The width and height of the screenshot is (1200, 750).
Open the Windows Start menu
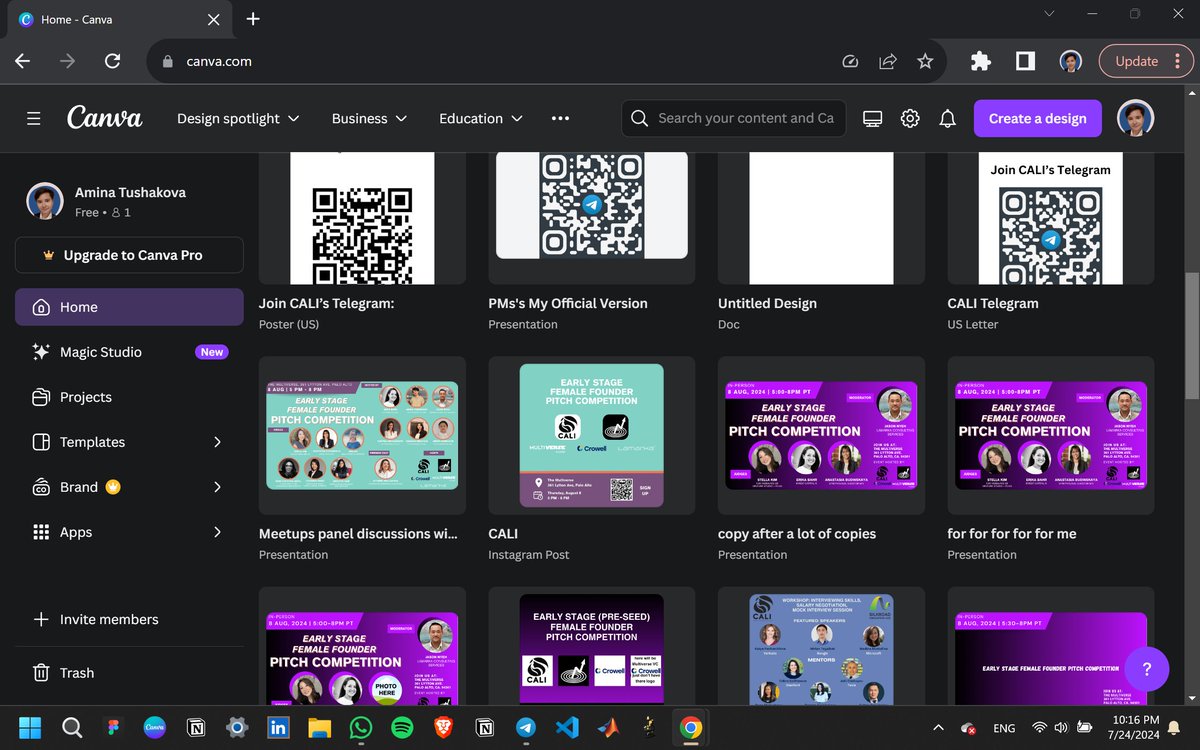[x=30, y=728]
